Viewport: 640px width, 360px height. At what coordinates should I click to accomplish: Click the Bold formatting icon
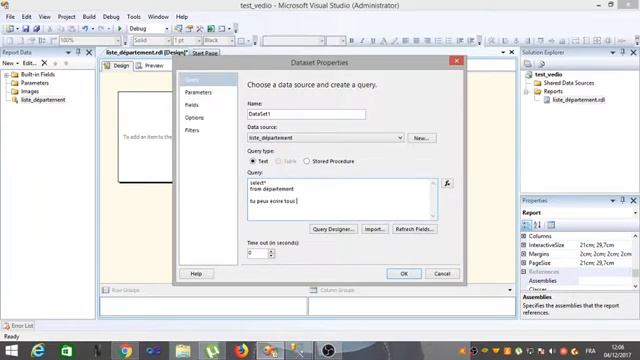[x=351, y=41]
